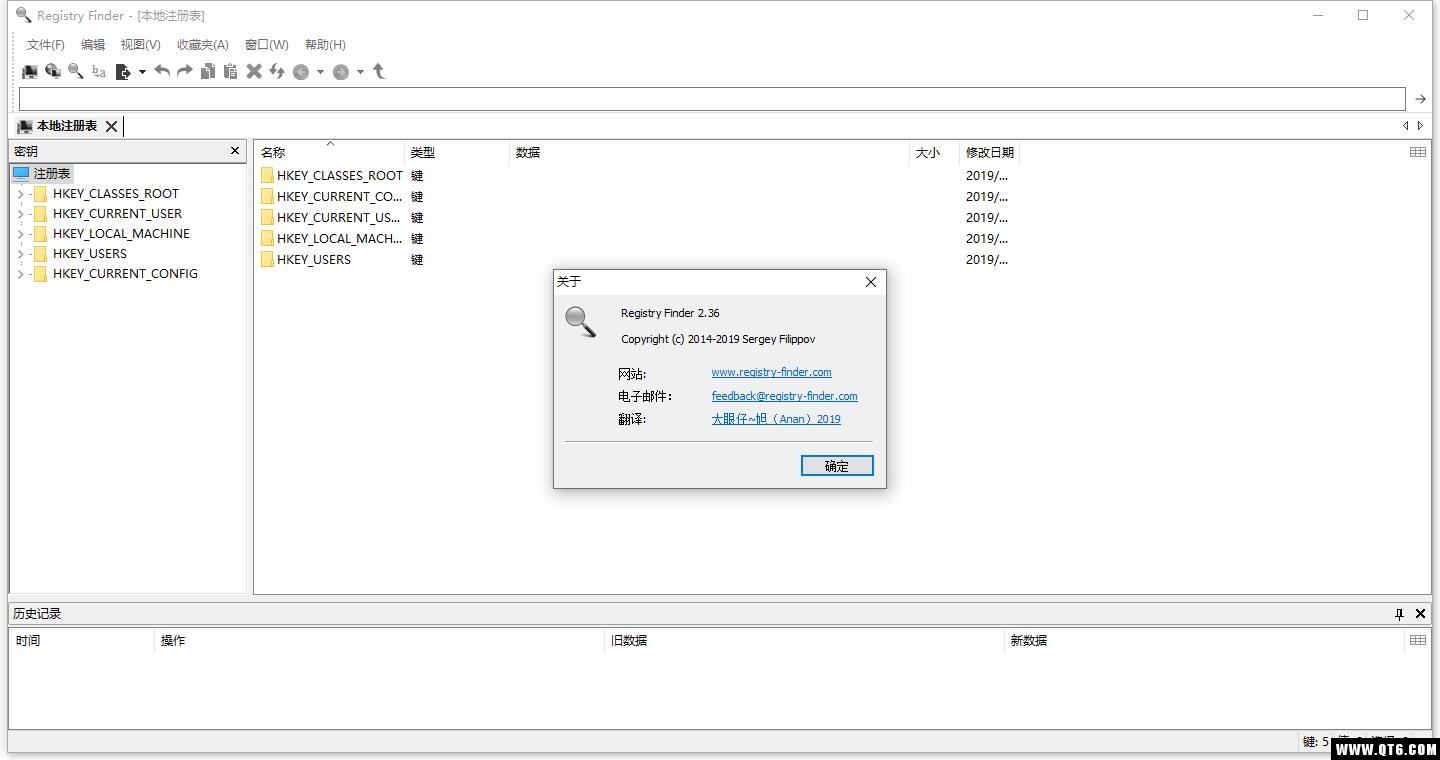Image resolution: width=1440 pixels, height=760 pixels.
Task: Open www.registry-finder.com link
Action: (771, 372)
